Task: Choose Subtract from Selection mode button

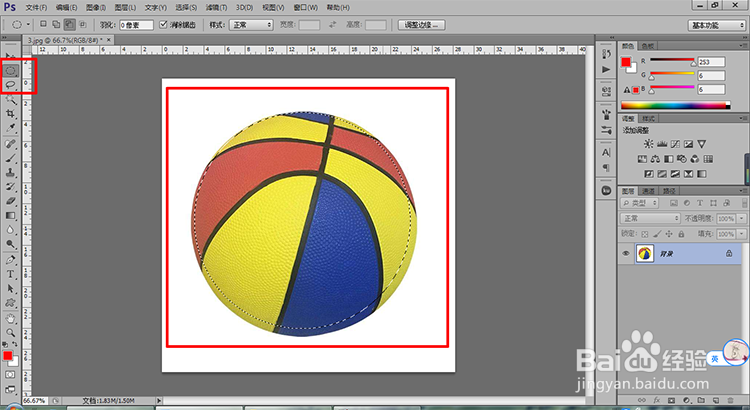Action: pyautogui.click(x=70, y=24)
